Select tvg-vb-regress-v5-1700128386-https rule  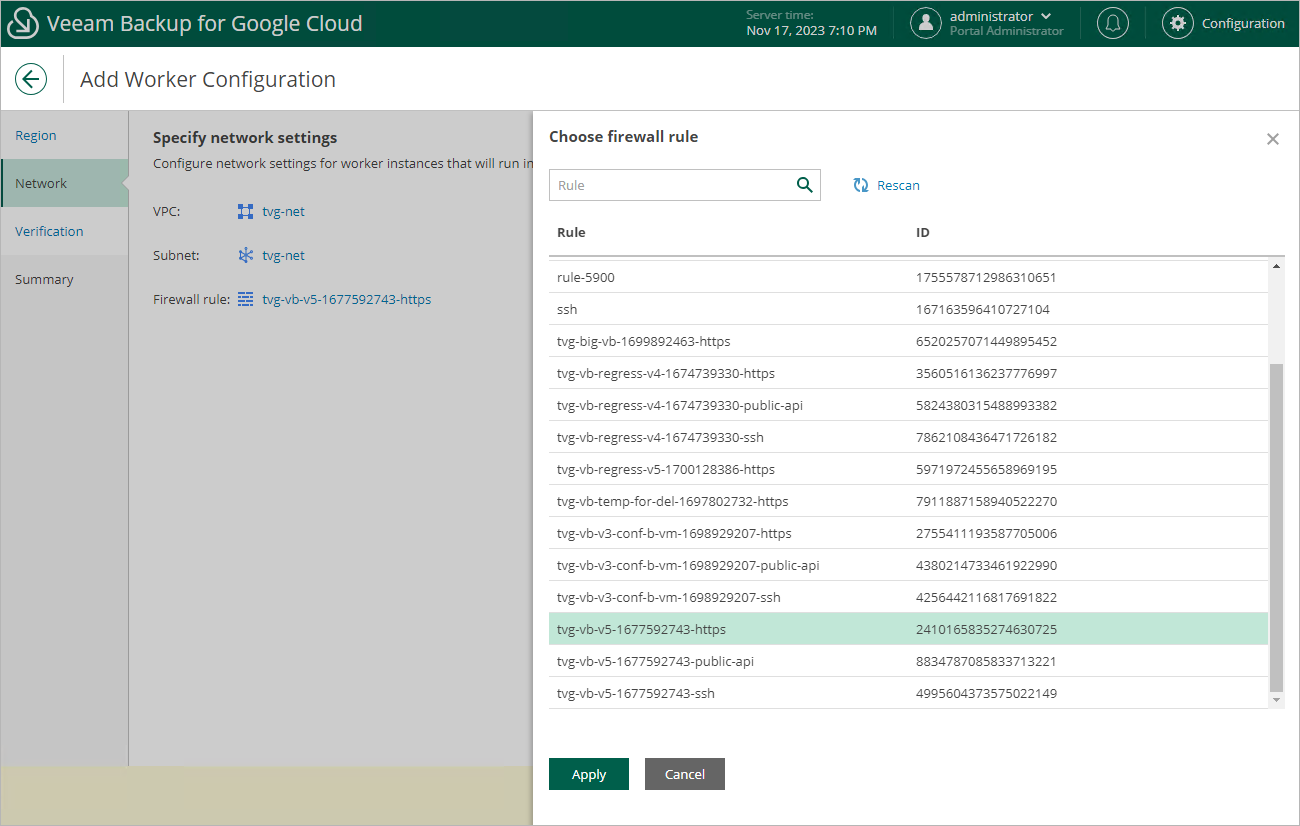pos(908,469)
